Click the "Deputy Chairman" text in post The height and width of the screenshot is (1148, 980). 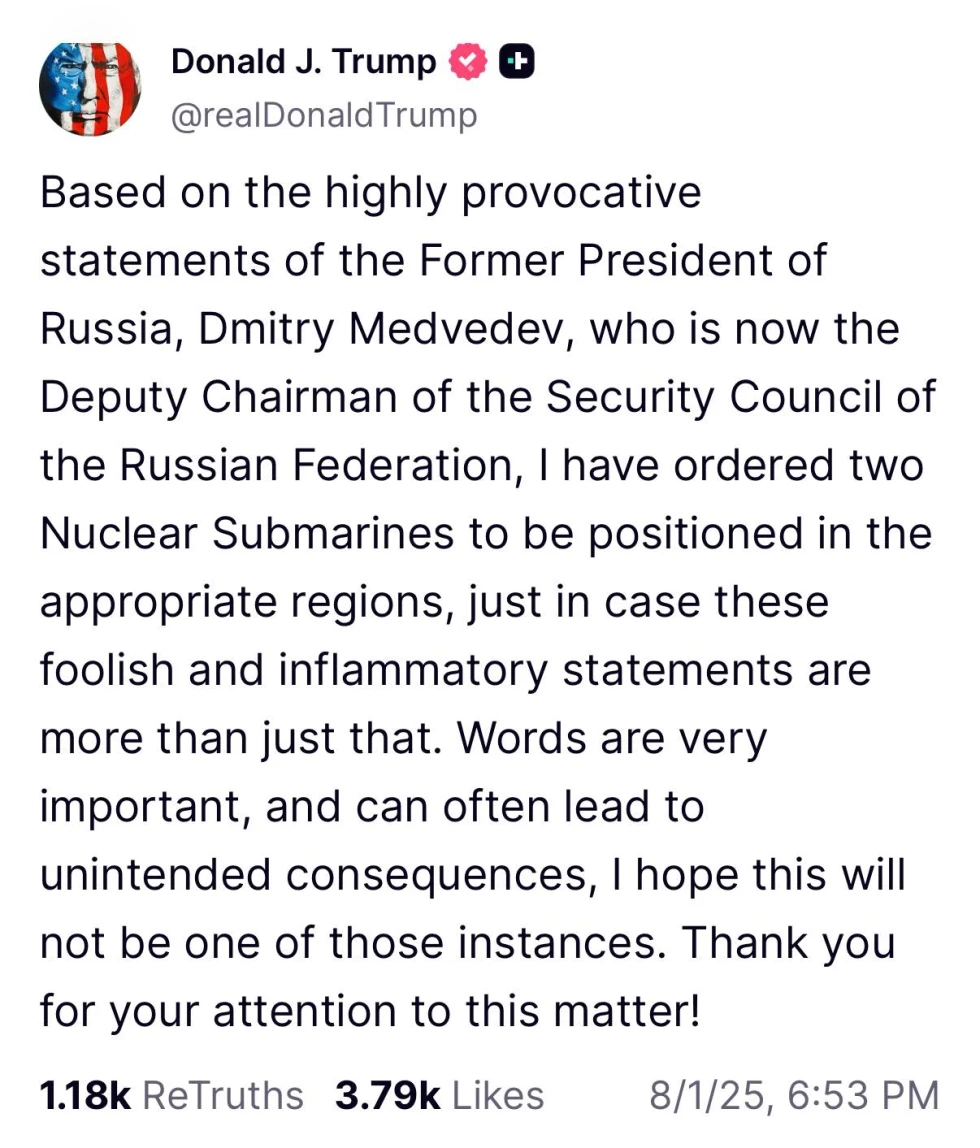click(x=219, y=398)
